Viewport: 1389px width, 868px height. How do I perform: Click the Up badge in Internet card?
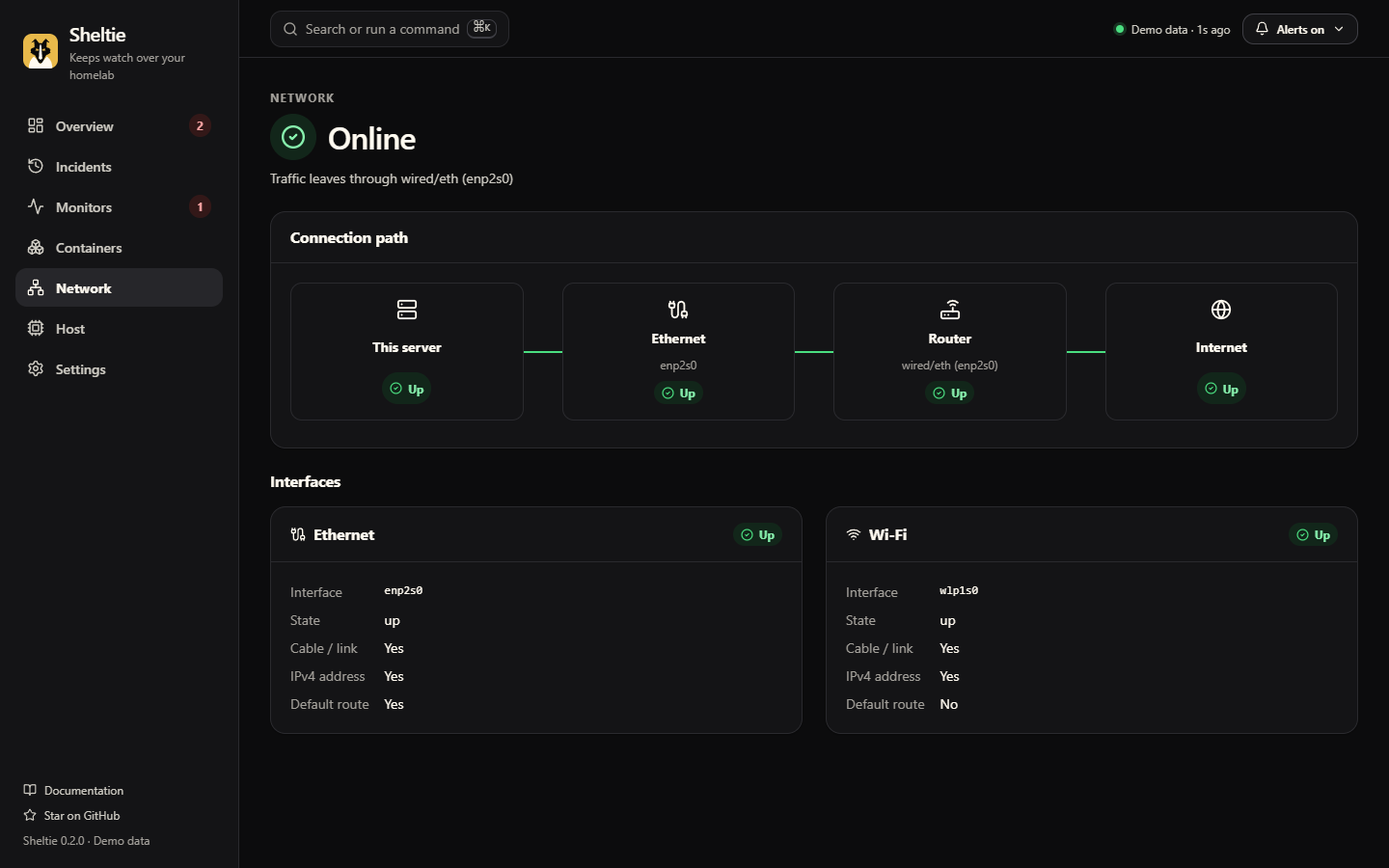click(x=1221, y=389)
